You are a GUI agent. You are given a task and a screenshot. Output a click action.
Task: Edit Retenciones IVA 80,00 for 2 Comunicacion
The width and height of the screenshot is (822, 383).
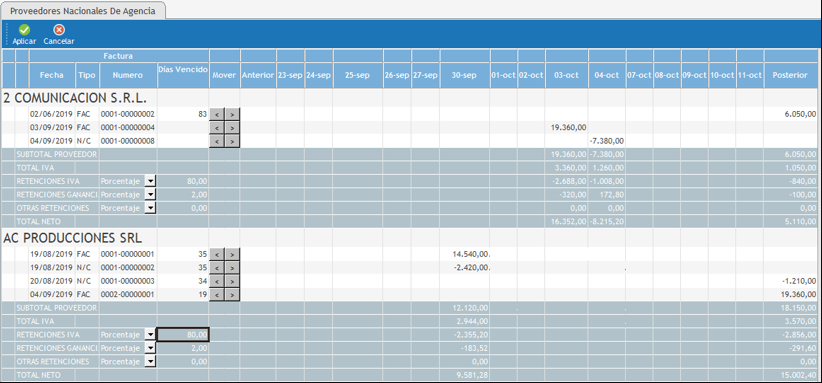[x=183, y=181]
